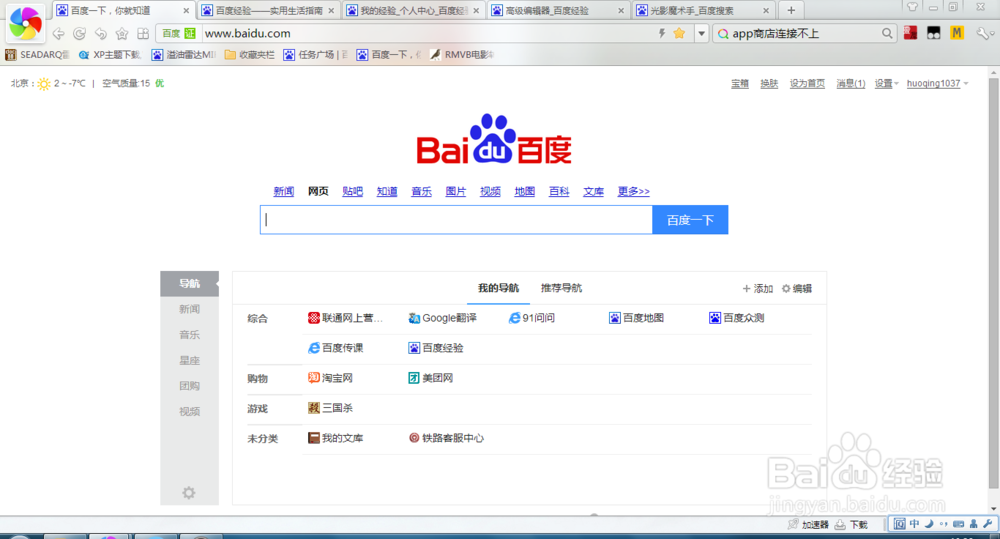1000x539 pixels.
Task: Click the sunny weather icon for 北京
Action: [43, 84]
